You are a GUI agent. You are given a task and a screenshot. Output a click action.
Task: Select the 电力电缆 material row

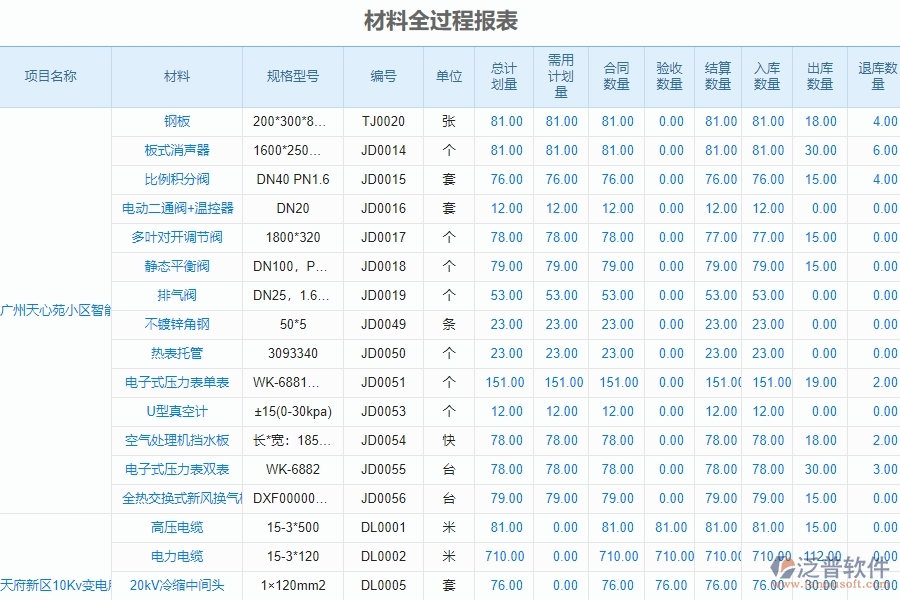177,557
